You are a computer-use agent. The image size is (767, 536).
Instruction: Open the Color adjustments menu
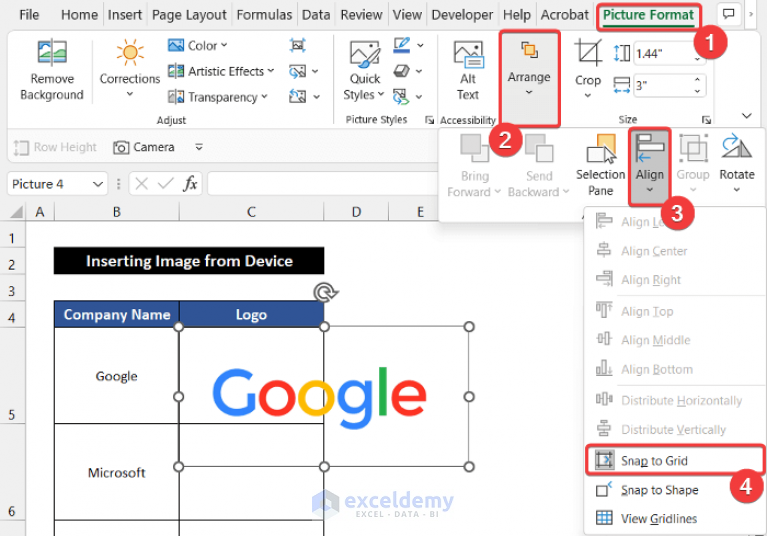[198, 45]
